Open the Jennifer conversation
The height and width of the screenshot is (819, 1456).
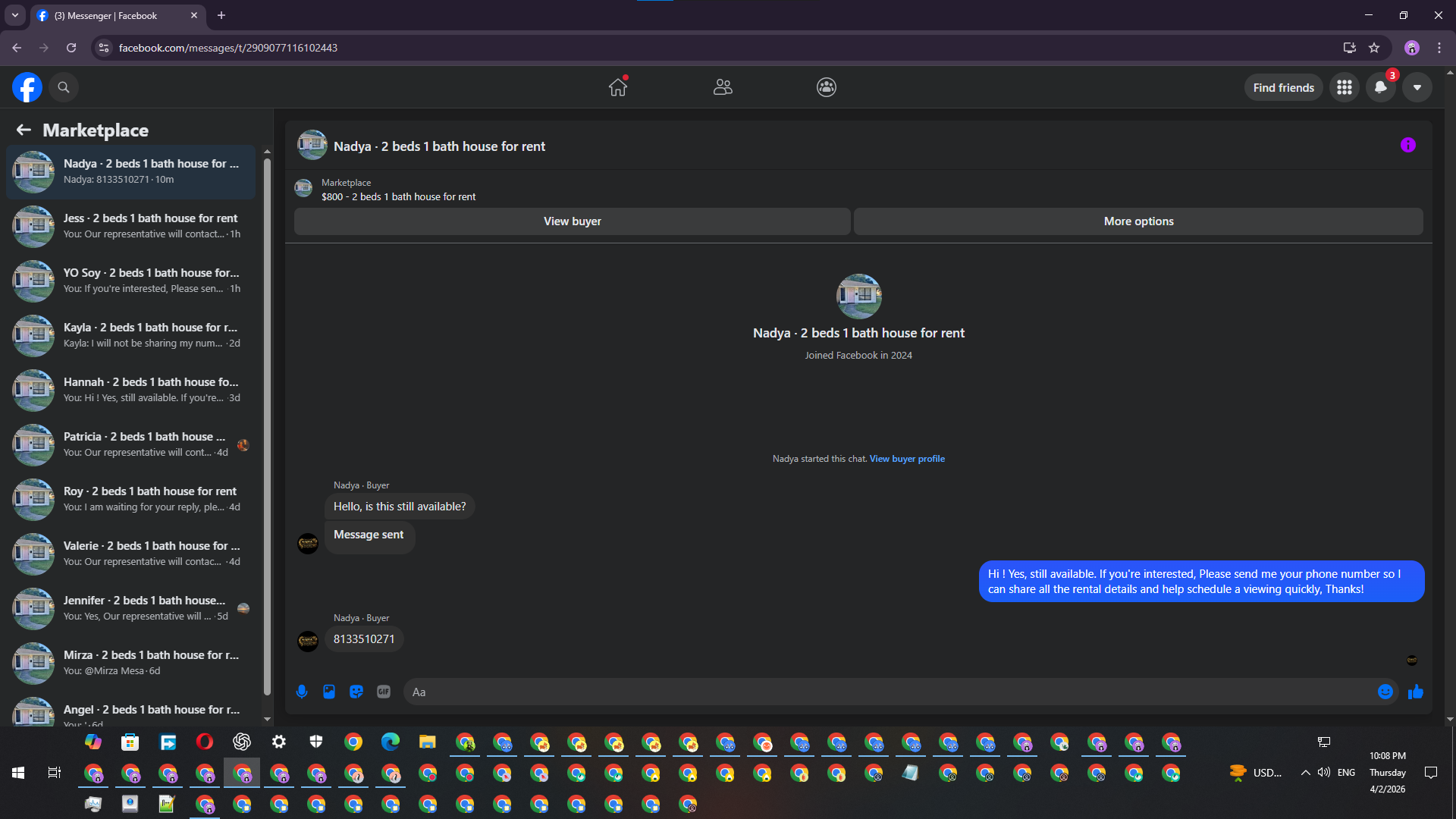(x=131, y=609)
